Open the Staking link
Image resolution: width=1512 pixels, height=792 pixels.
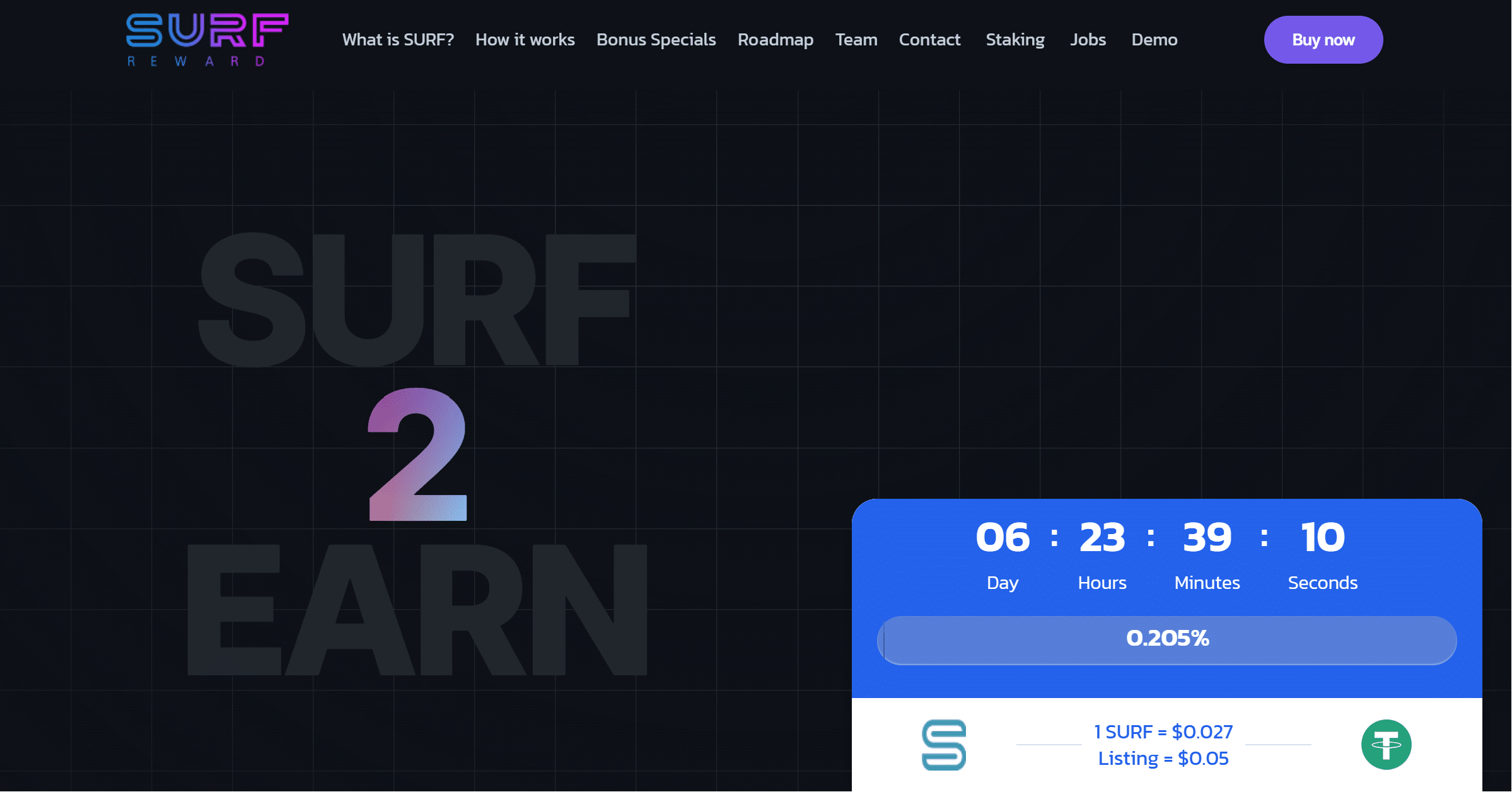(x=1015, y=40)
